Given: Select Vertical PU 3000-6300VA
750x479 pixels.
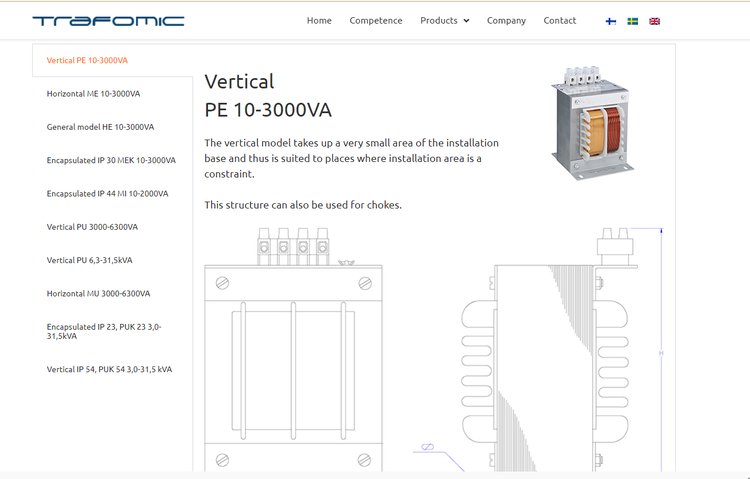Looking at the screenshot, I should click(92, 227).
